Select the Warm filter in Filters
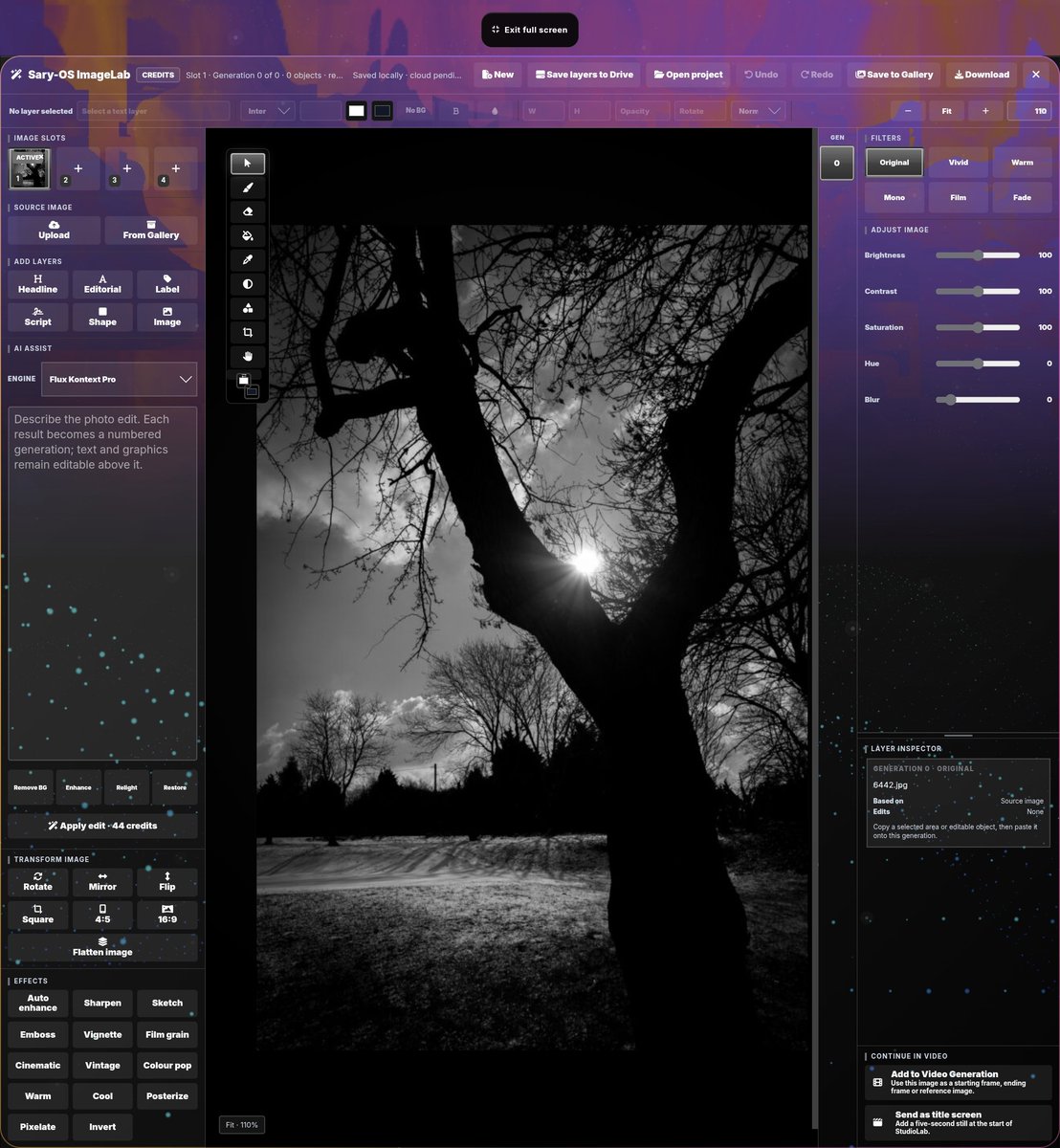Screen dimensions: 1060x1148 point(1023,163)
